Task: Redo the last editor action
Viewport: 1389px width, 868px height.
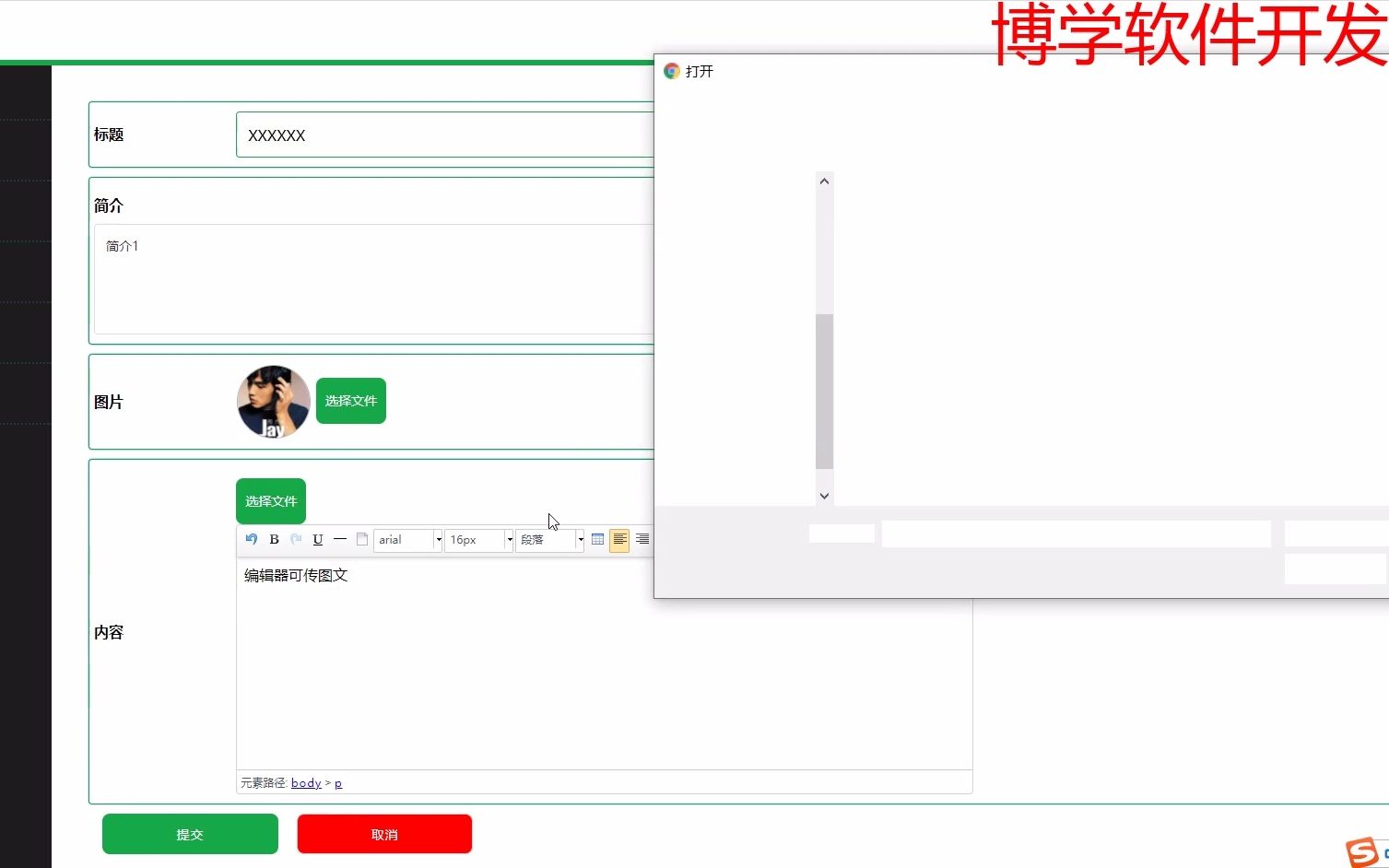Action: [x=295, y=539]
